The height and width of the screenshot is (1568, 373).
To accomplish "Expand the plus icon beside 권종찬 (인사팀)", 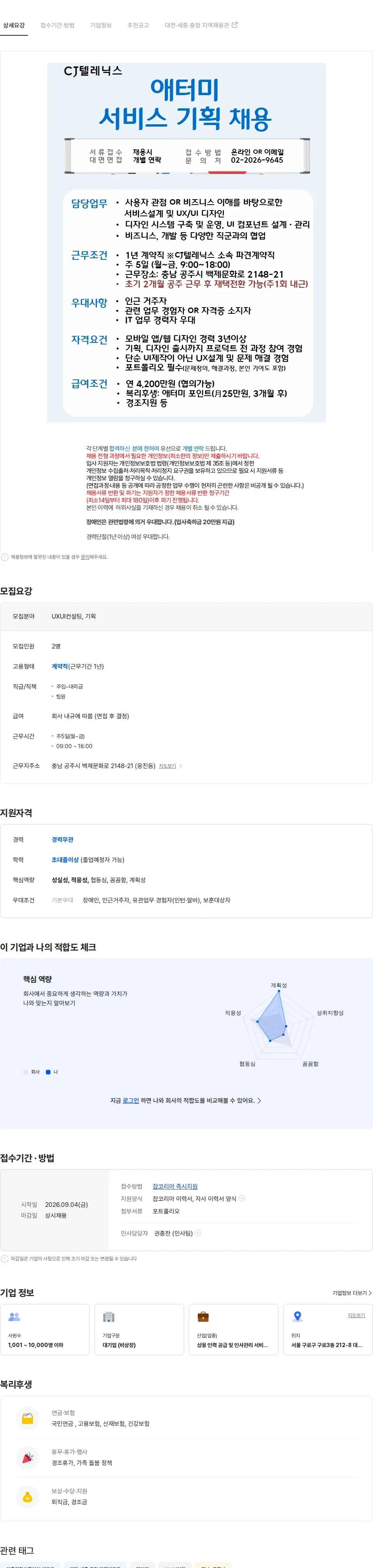I will pyautogui.click(x=197, y=1233).
